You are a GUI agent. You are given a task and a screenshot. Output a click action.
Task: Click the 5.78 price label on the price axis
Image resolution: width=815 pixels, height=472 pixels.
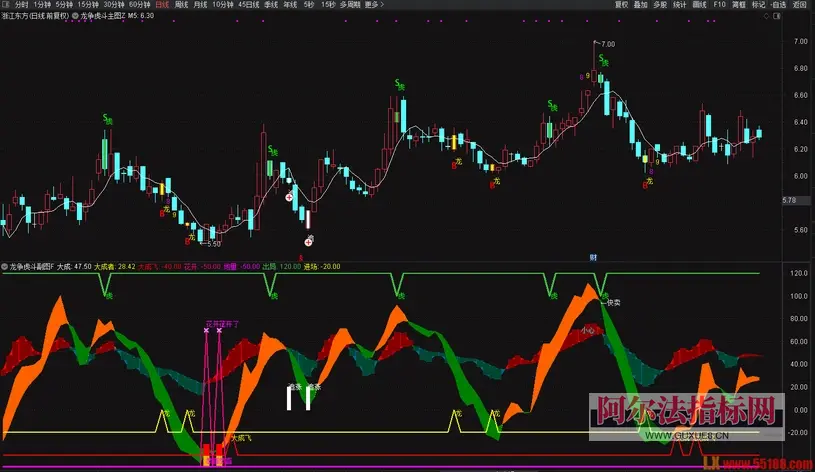click(788, 201)
